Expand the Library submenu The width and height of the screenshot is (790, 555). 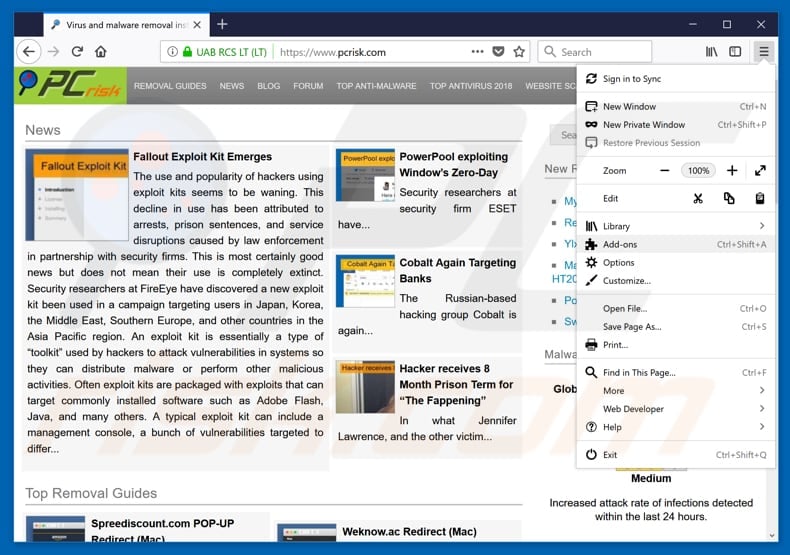[x=676, y=226]
